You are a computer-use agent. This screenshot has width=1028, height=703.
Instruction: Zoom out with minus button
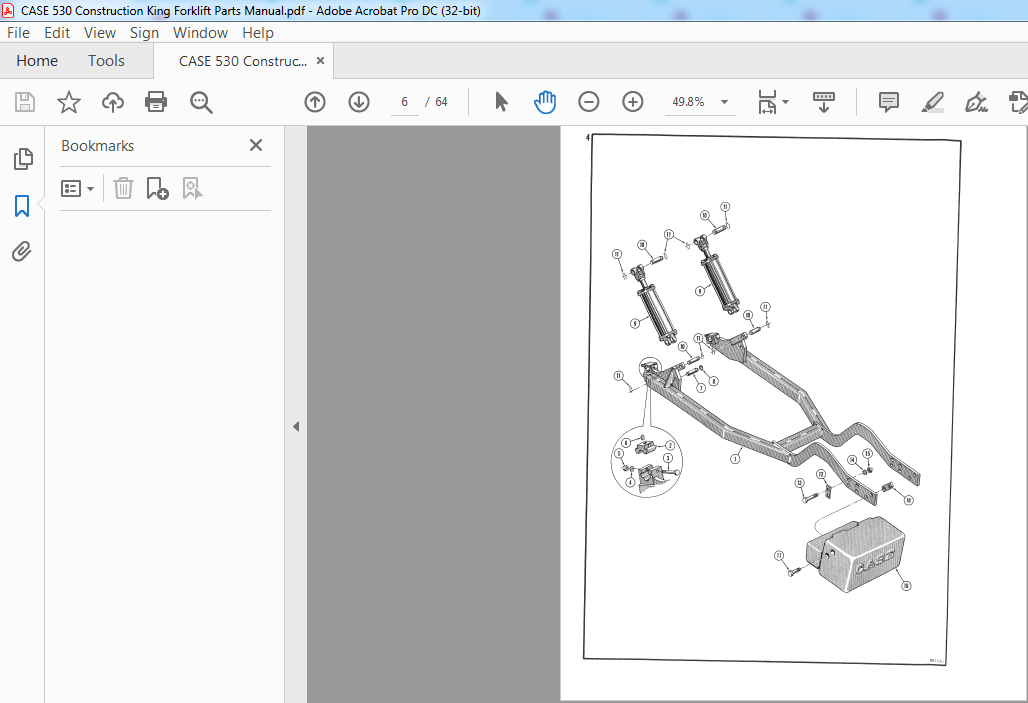589,102
